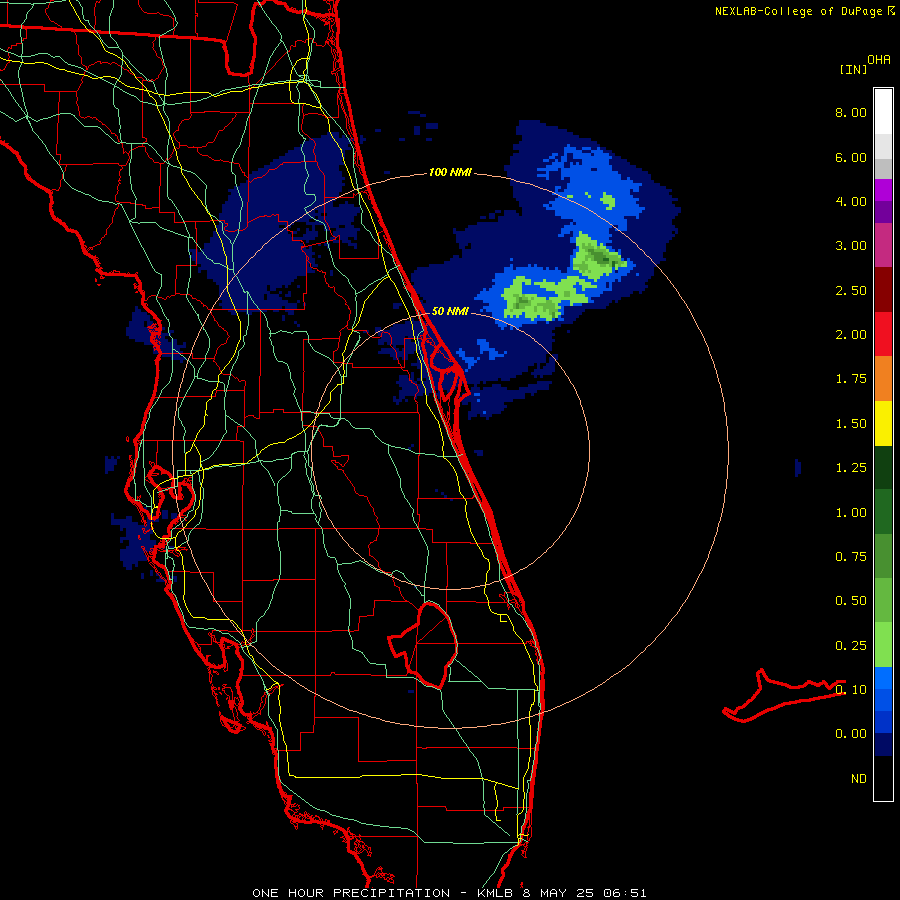
Task: Click the 1.00 legend value
Action: (851, 513)
